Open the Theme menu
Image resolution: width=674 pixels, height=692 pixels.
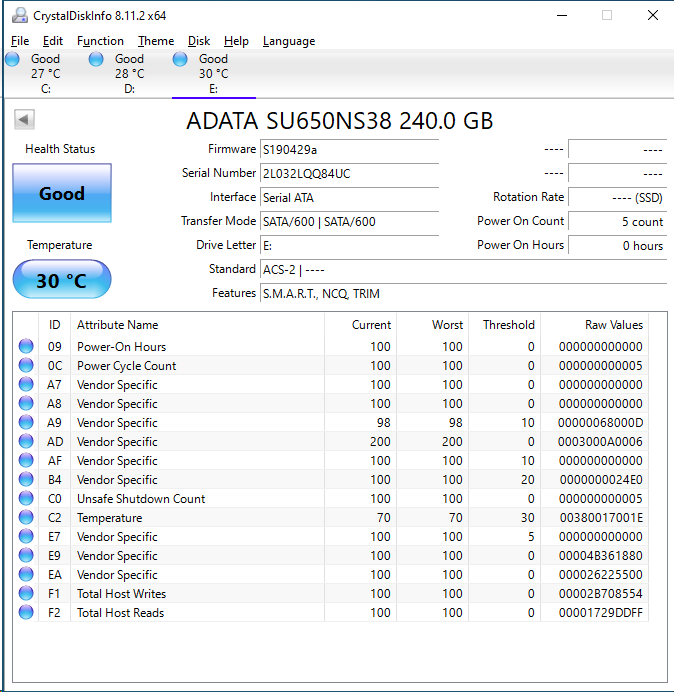click(156, 41)
